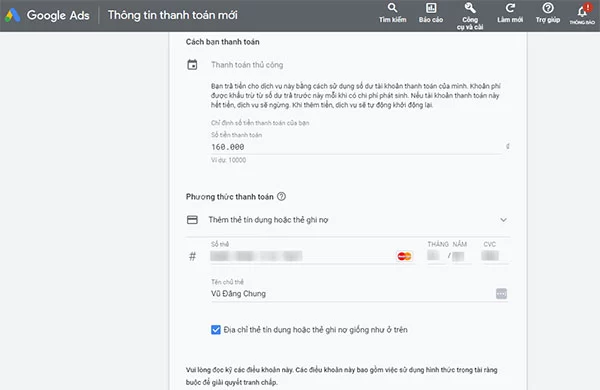
Task: Click the Google Ads logo
Action: click(12, 15)
